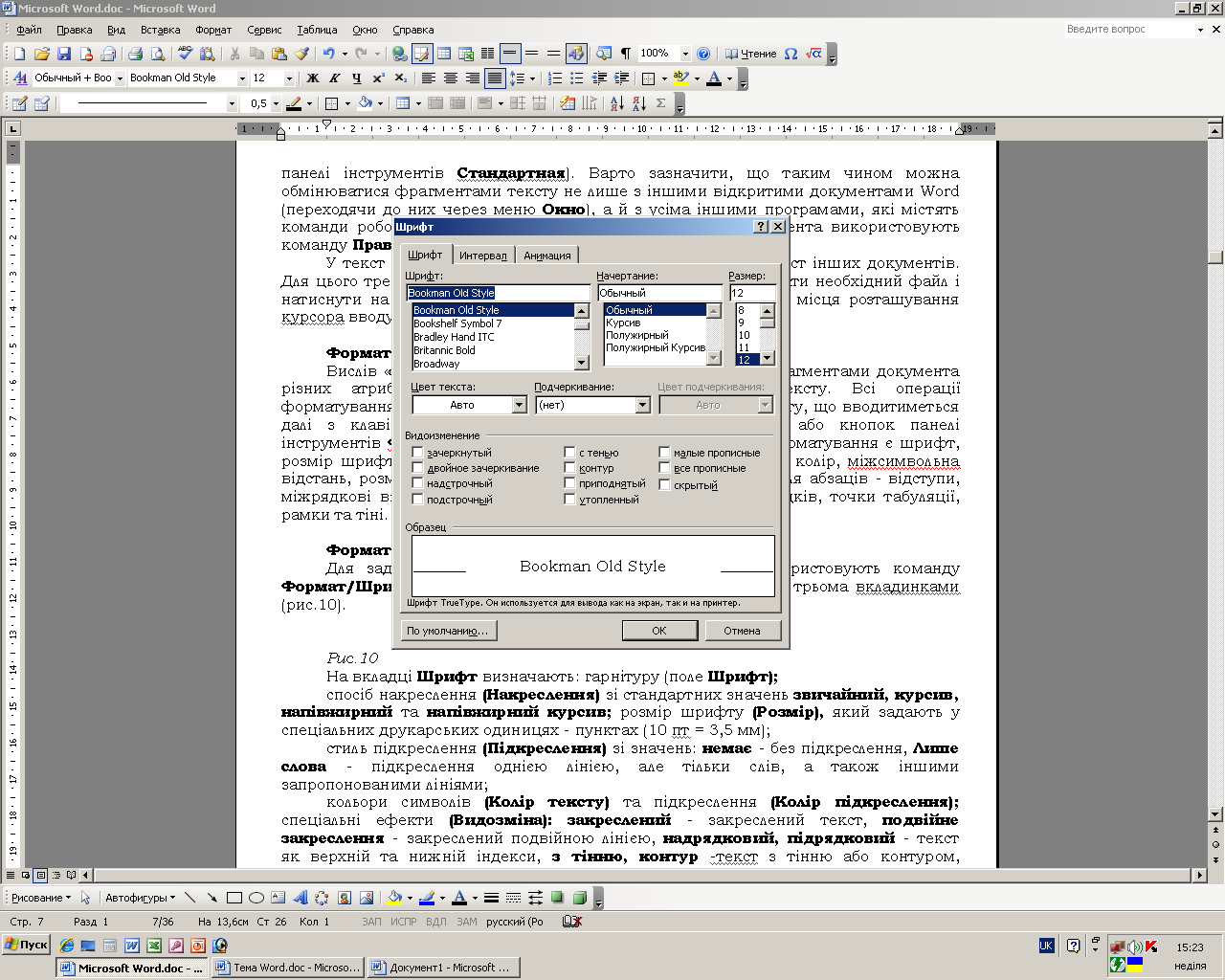Click the AutoSum sigma icon

pos(661,103)
